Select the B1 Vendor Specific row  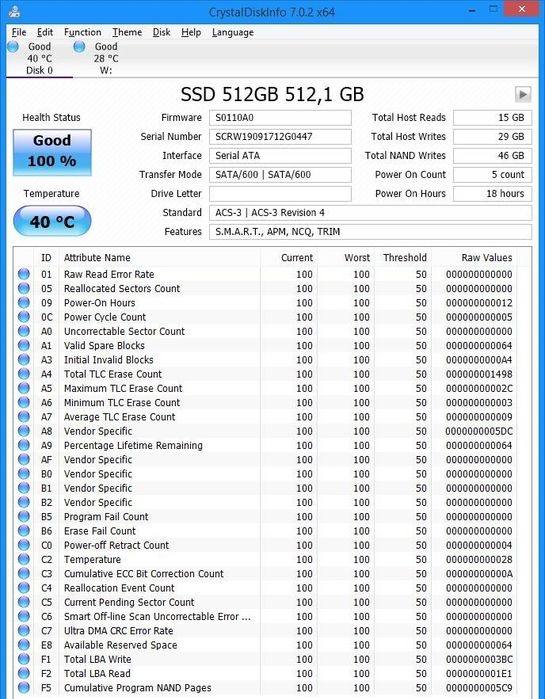click(x=266, y=488)
